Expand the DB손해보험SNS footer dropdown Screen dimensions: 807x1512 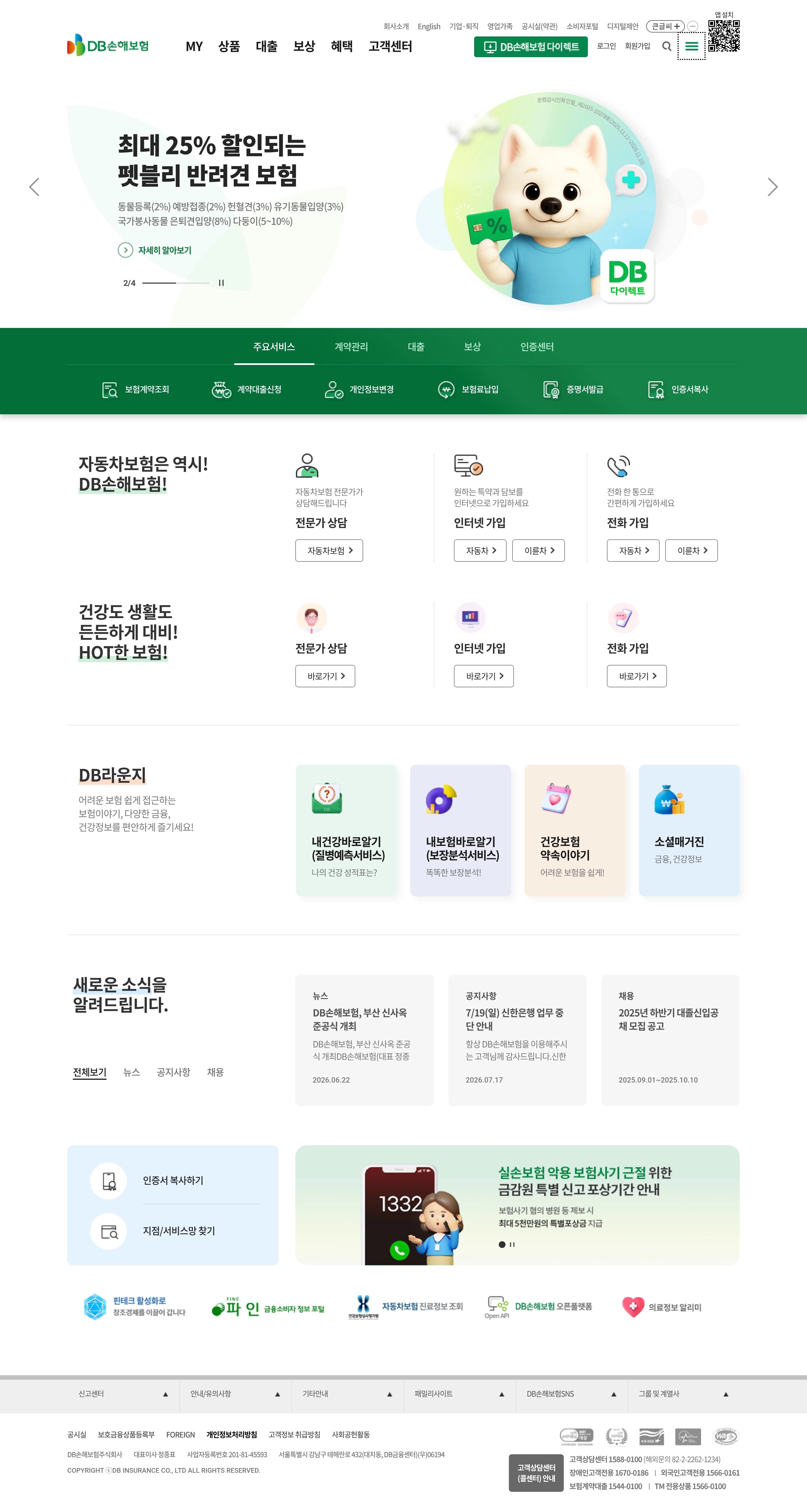[572, 1394]
